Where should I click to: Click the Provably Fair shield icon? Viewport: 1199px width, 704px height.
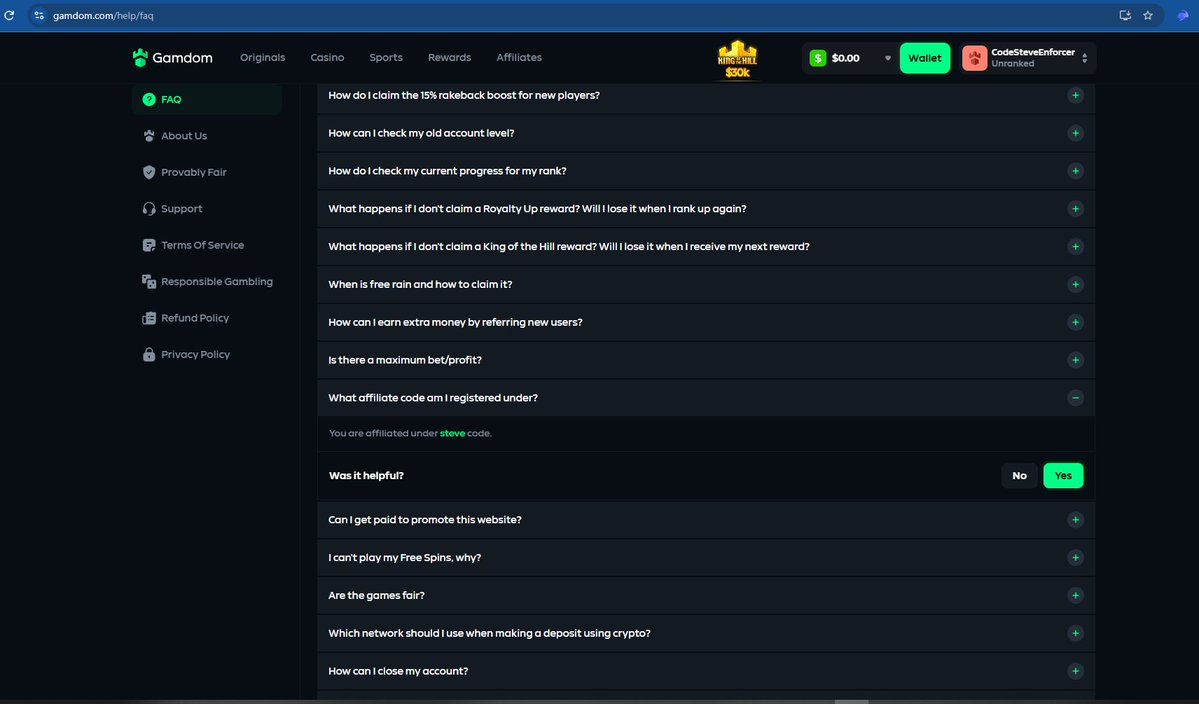[149, 172]
